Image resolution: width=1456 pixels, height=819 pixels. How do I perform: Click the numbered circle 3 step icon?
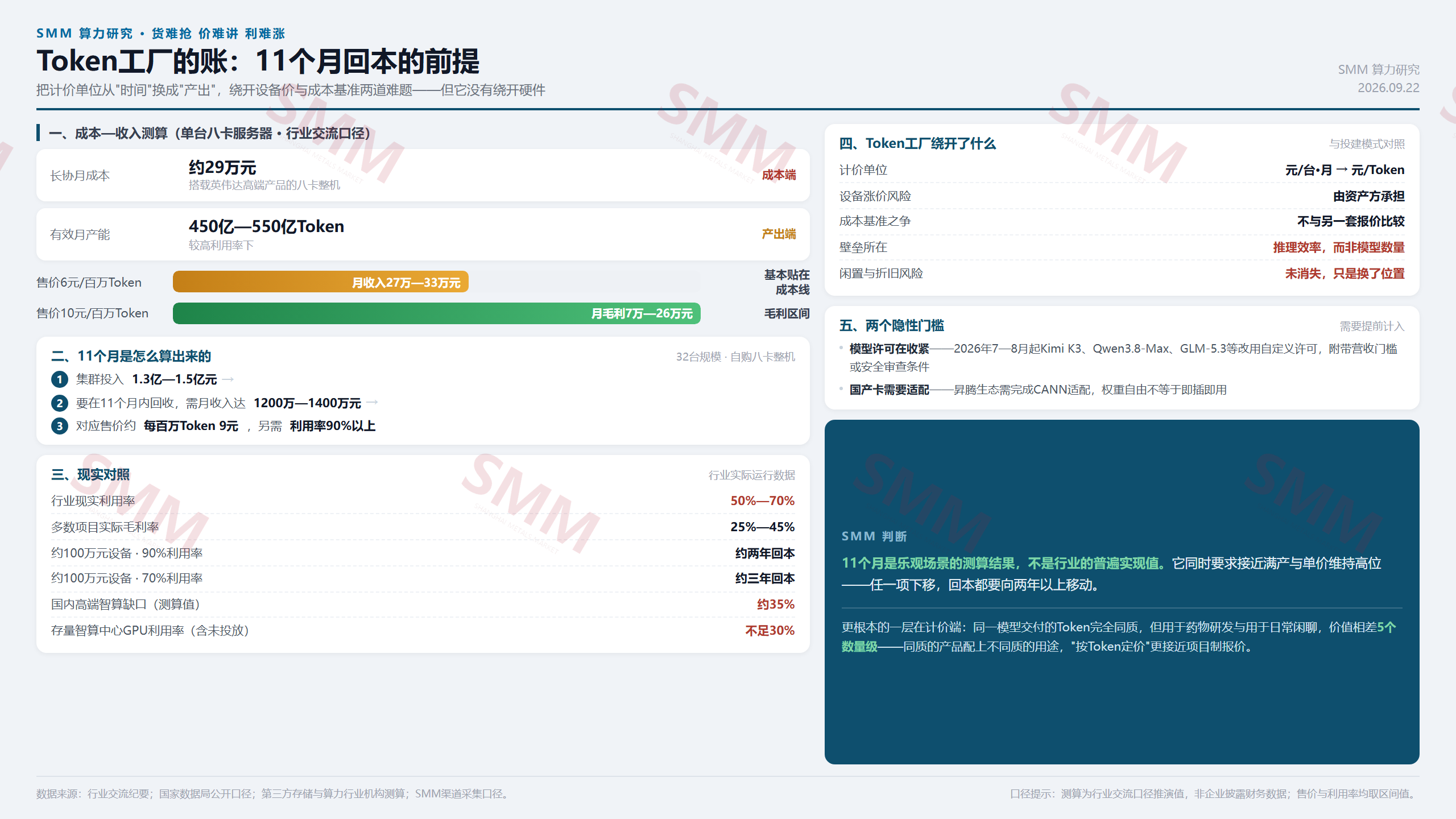click(x=60, y=426)
